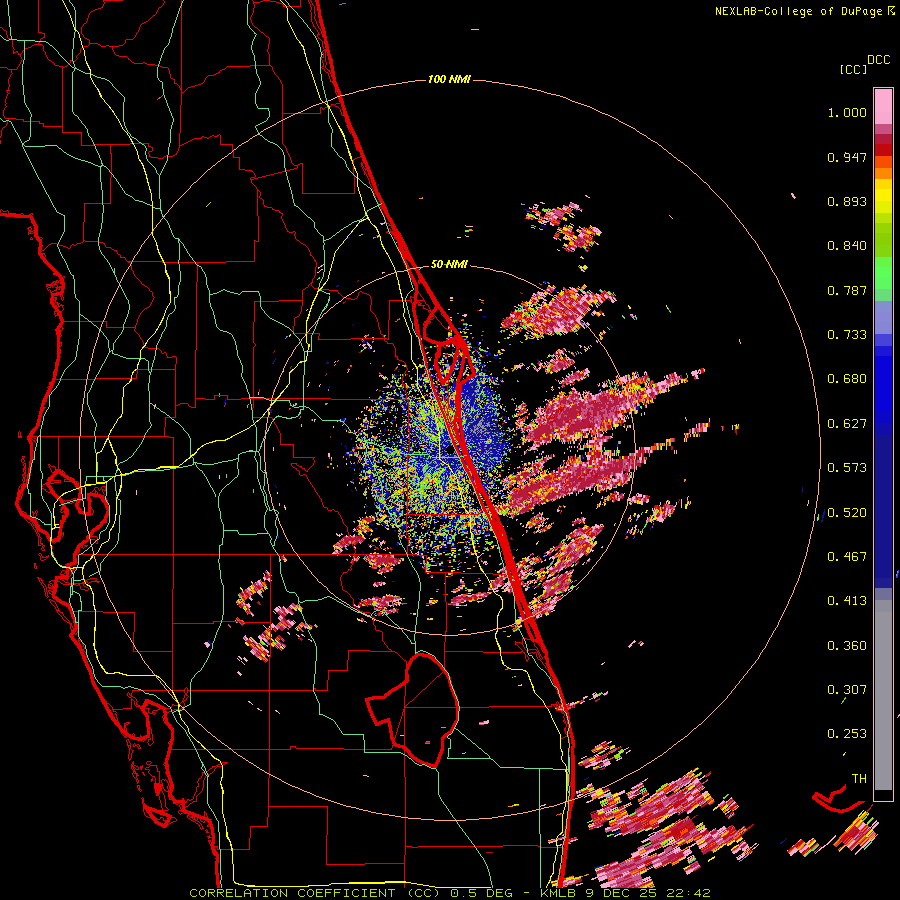The height and width of the screenshot is (900, 900).
Task: Click the 22:42 timestamp in the caption
Action: coord(691,893)
